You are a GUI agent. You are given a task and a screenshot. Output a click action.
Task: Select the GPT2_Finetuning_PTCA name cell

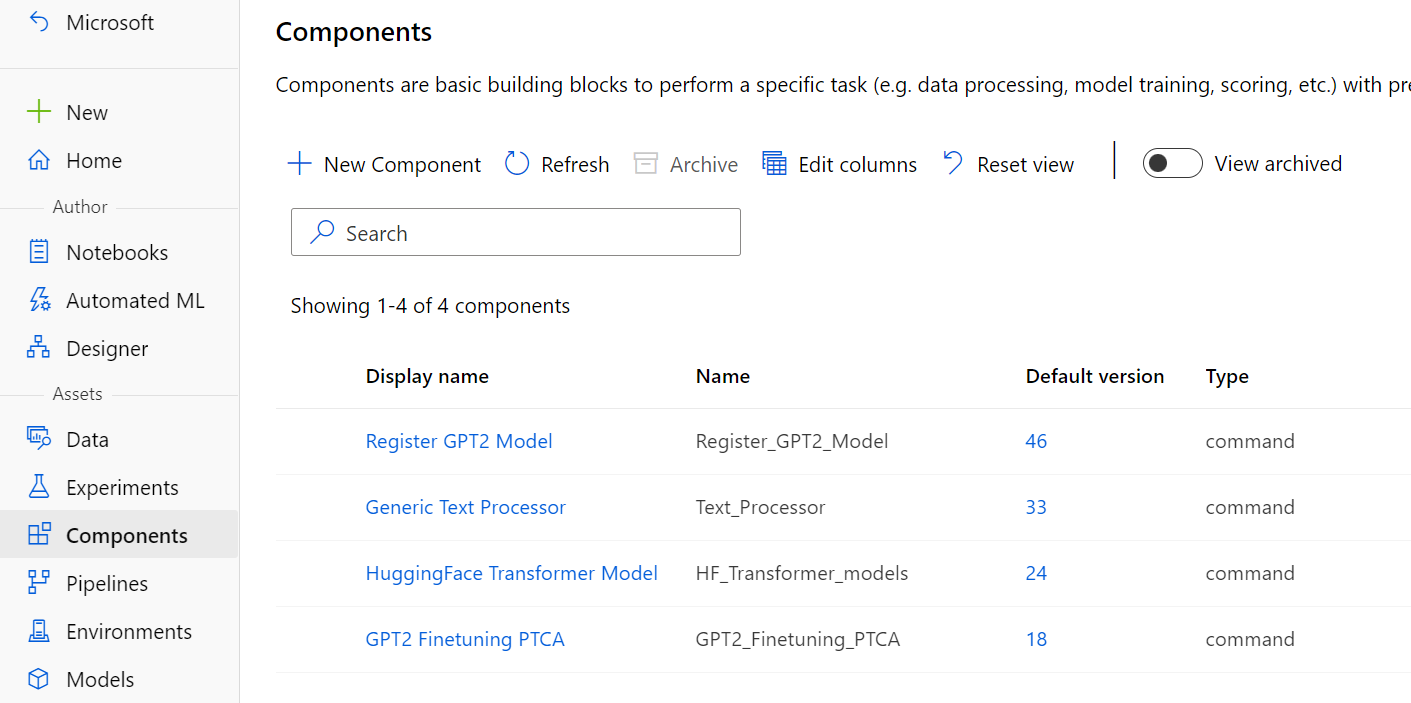click(798, 639)
